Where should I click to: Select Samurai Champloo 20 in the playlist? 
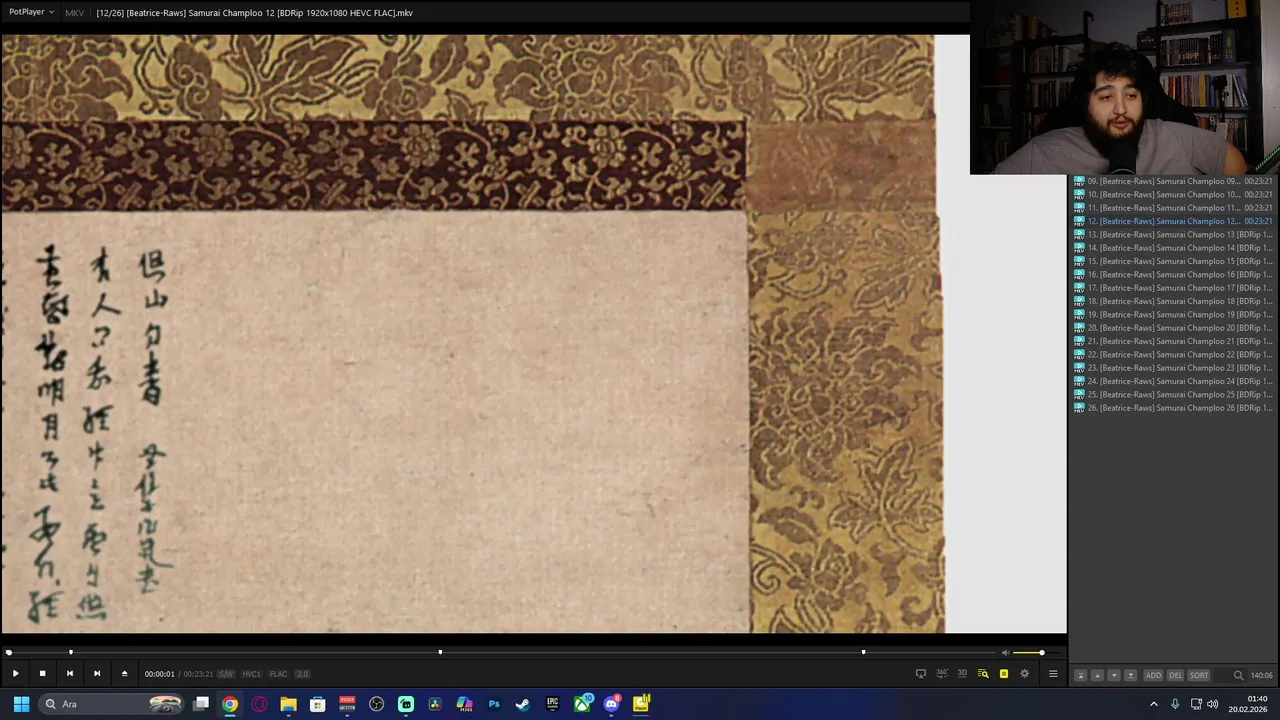(x=1173, y=328)
